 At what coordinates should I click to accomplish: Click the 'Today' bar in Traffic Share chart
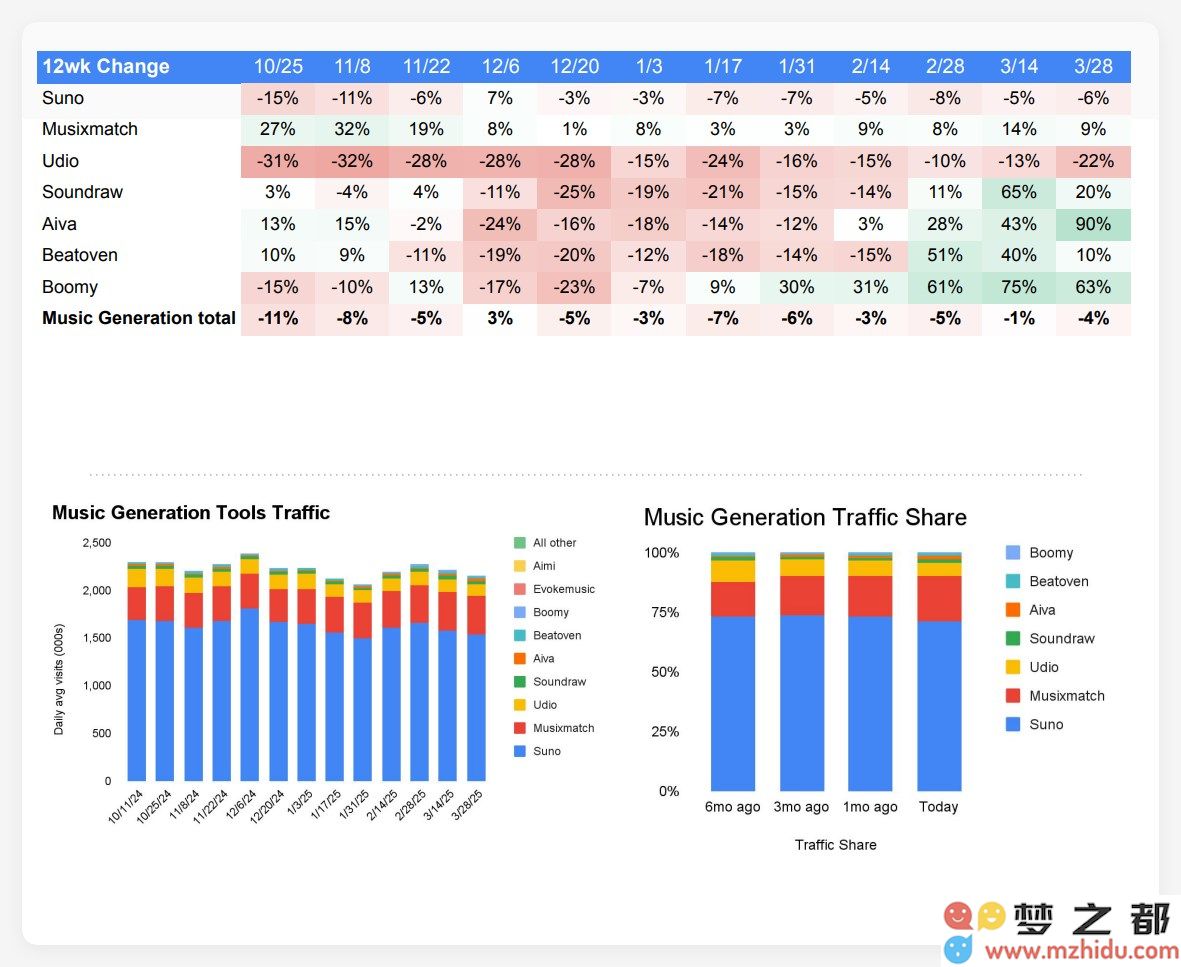[x=939, y=671]
